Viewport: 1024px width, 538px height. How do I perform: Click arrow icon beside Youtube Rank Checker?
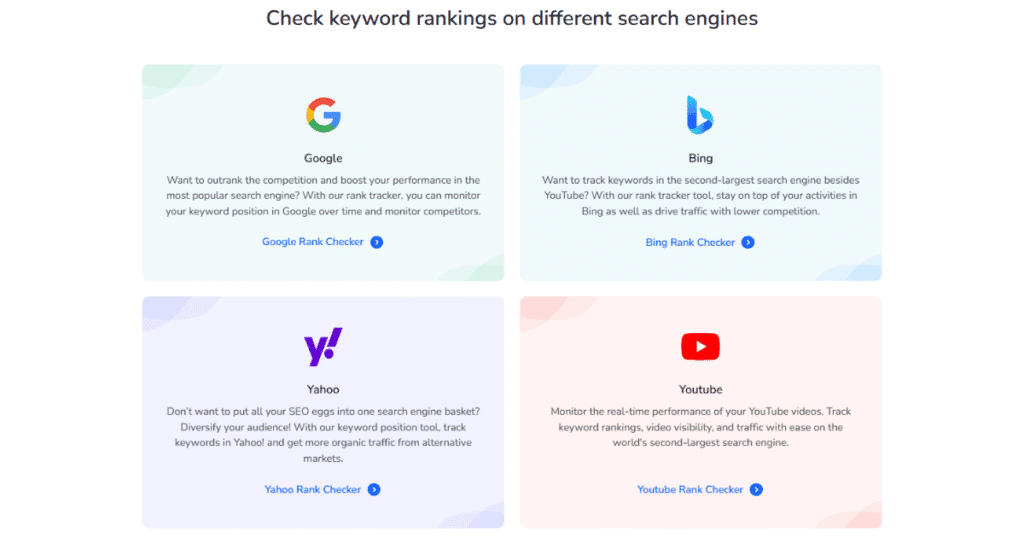click(x=756, y=490)
